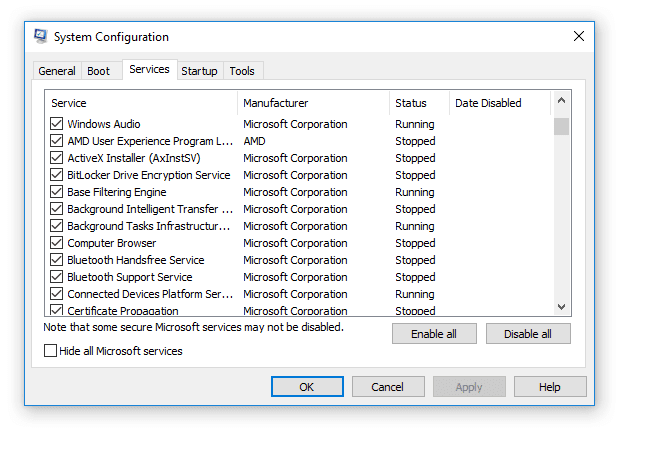Screen dimensions: 656x452
Task: Switch to the Startup tab
Action: pos(200,71)
